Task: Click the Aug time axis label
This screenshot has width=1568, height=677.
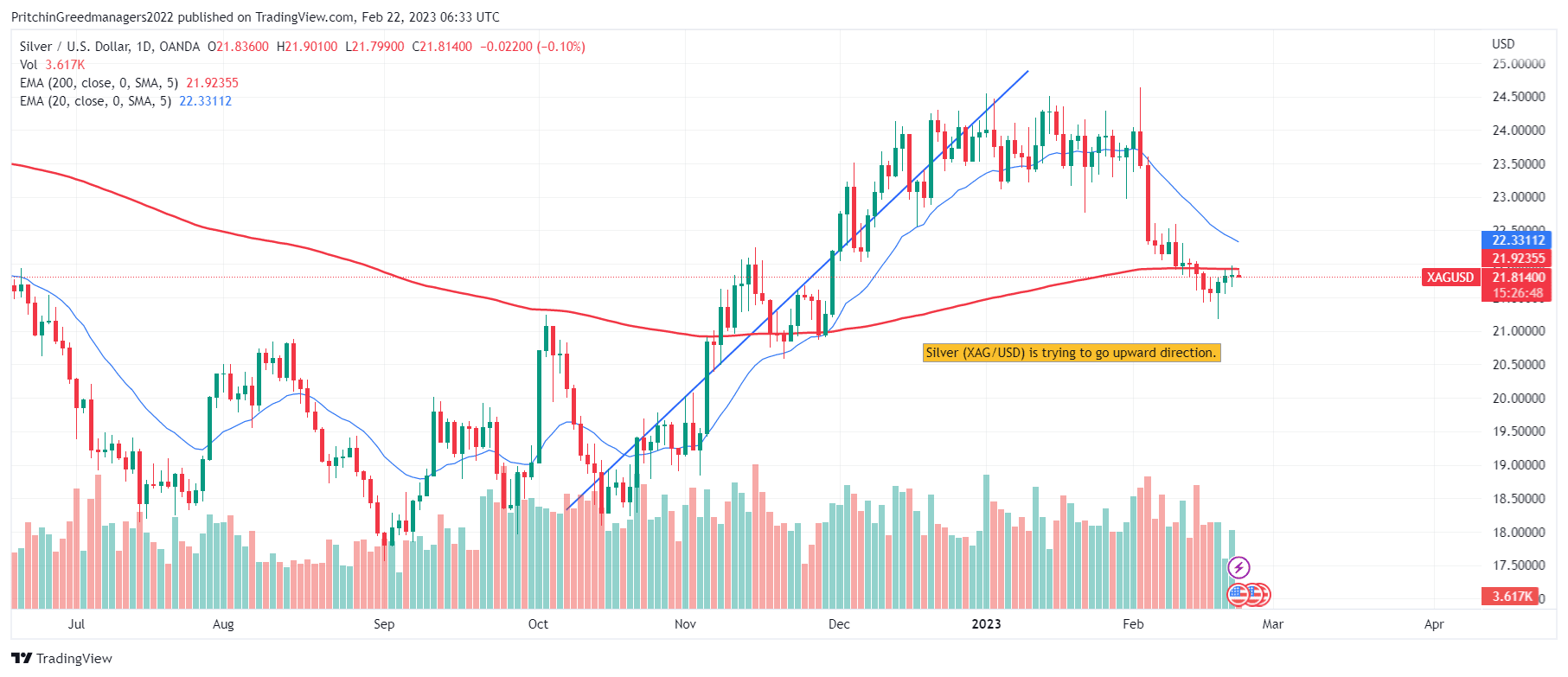Action: click(223, 624)
